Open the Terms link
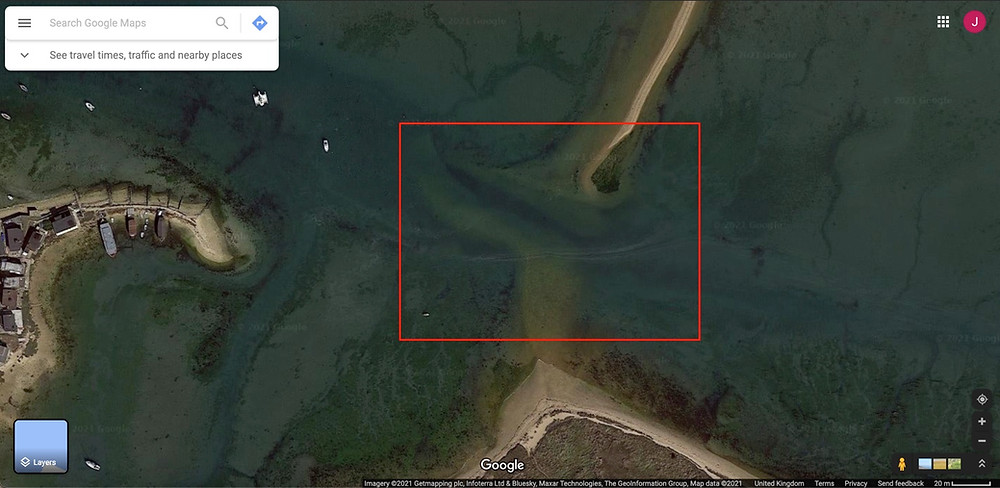Viewport: 1000px width, 488px height. 824,484
